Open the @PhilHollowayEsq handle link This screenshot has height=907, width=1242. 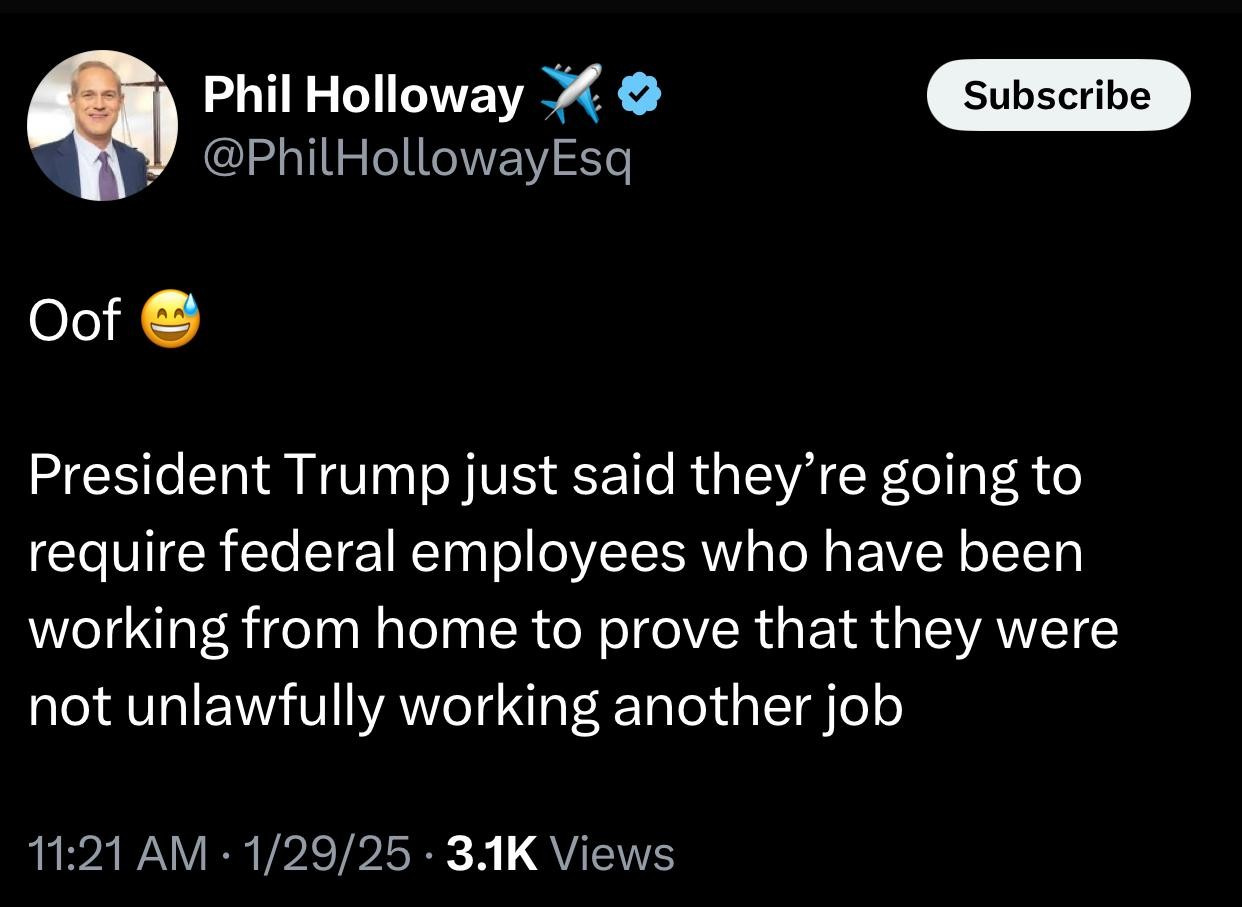(417, 155)
